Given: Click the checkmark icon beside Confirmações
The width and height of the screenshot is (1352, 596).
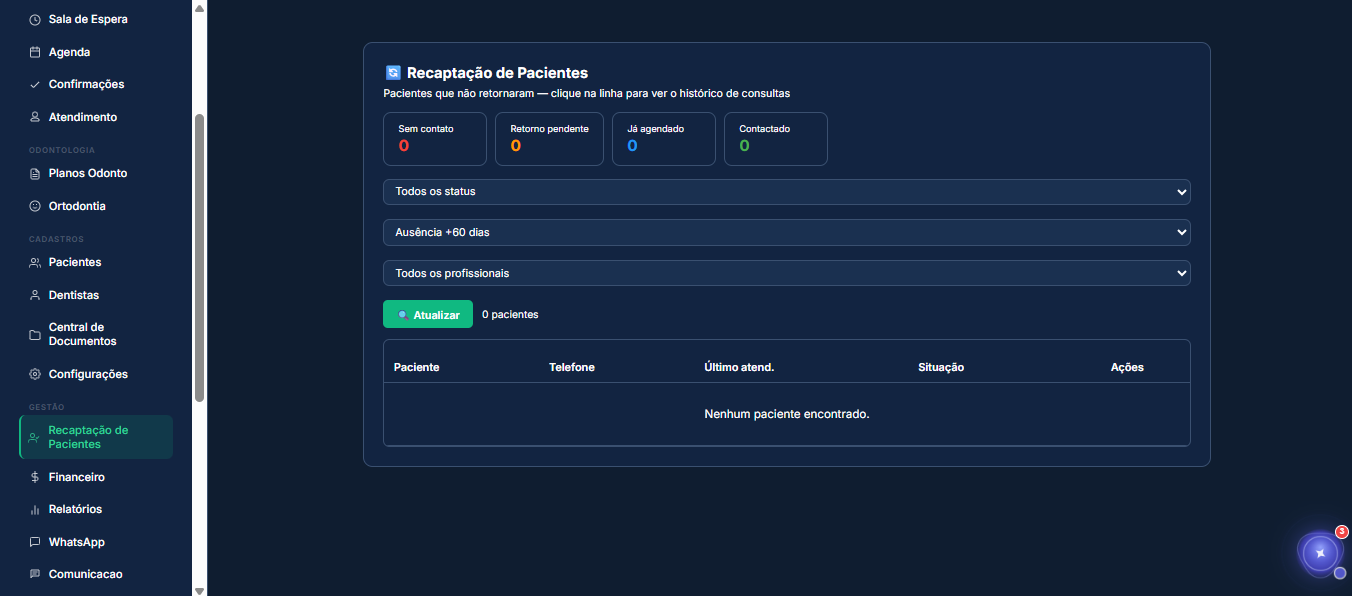Looking at the screenshot, I should pos(35,85).
